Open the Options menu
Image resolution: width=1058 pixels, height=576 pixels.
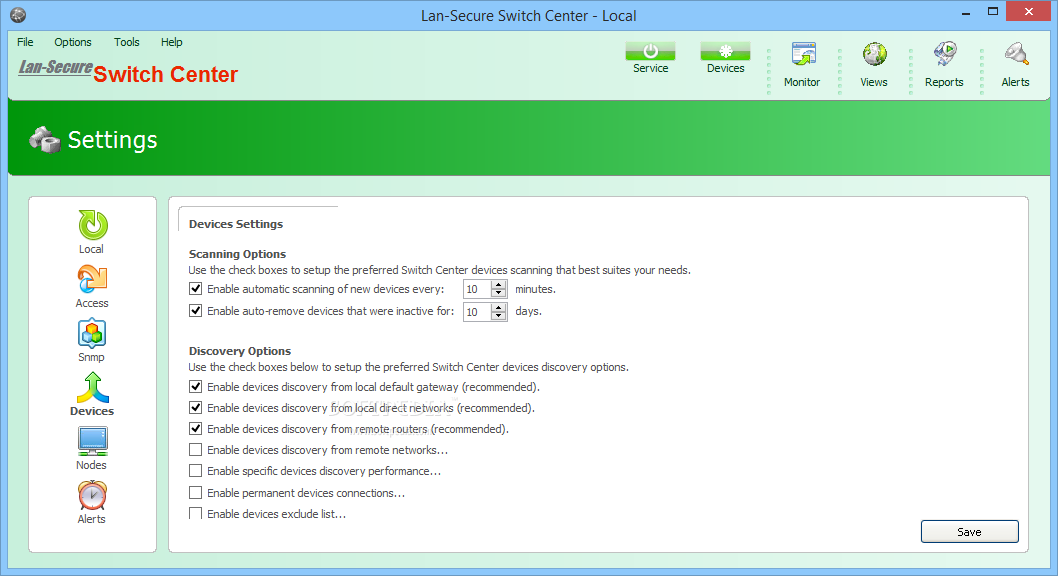click(x=73, y=42)
